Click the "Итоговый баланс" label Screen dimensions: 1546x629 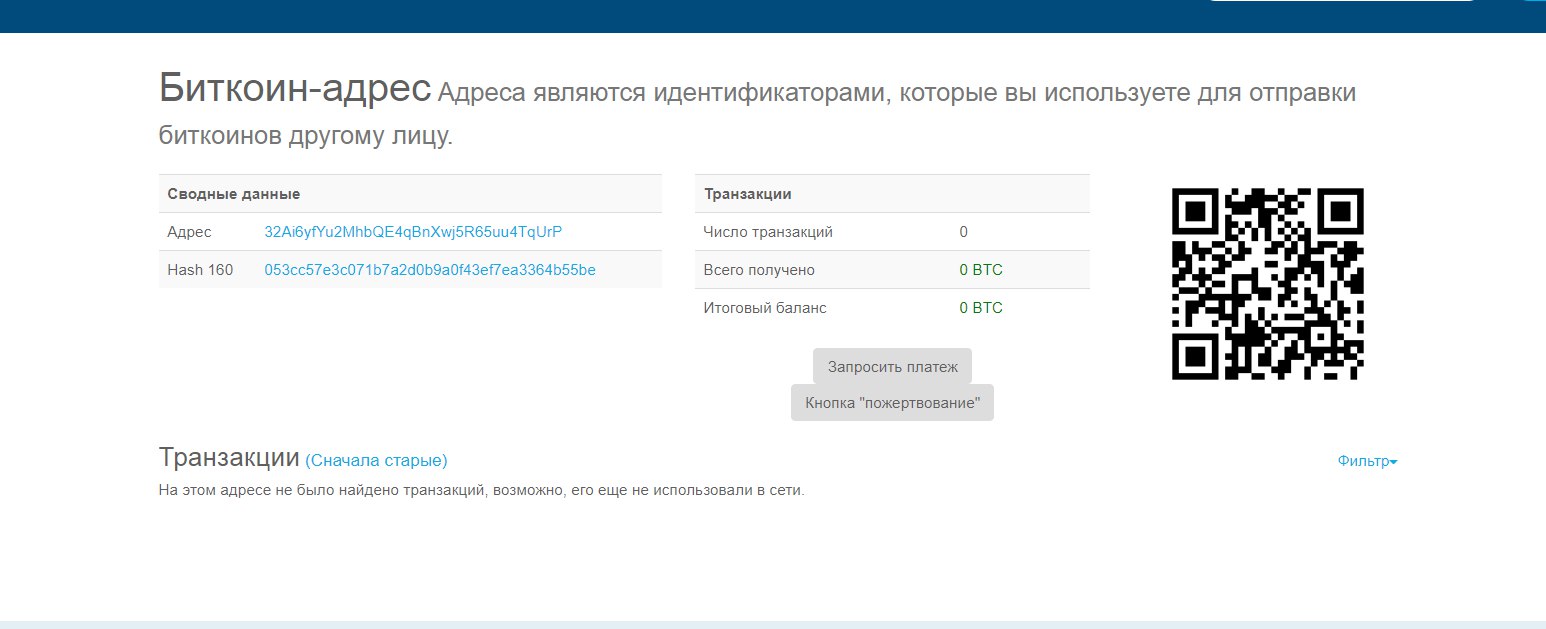pyautogui.click(x=765, y=308)
